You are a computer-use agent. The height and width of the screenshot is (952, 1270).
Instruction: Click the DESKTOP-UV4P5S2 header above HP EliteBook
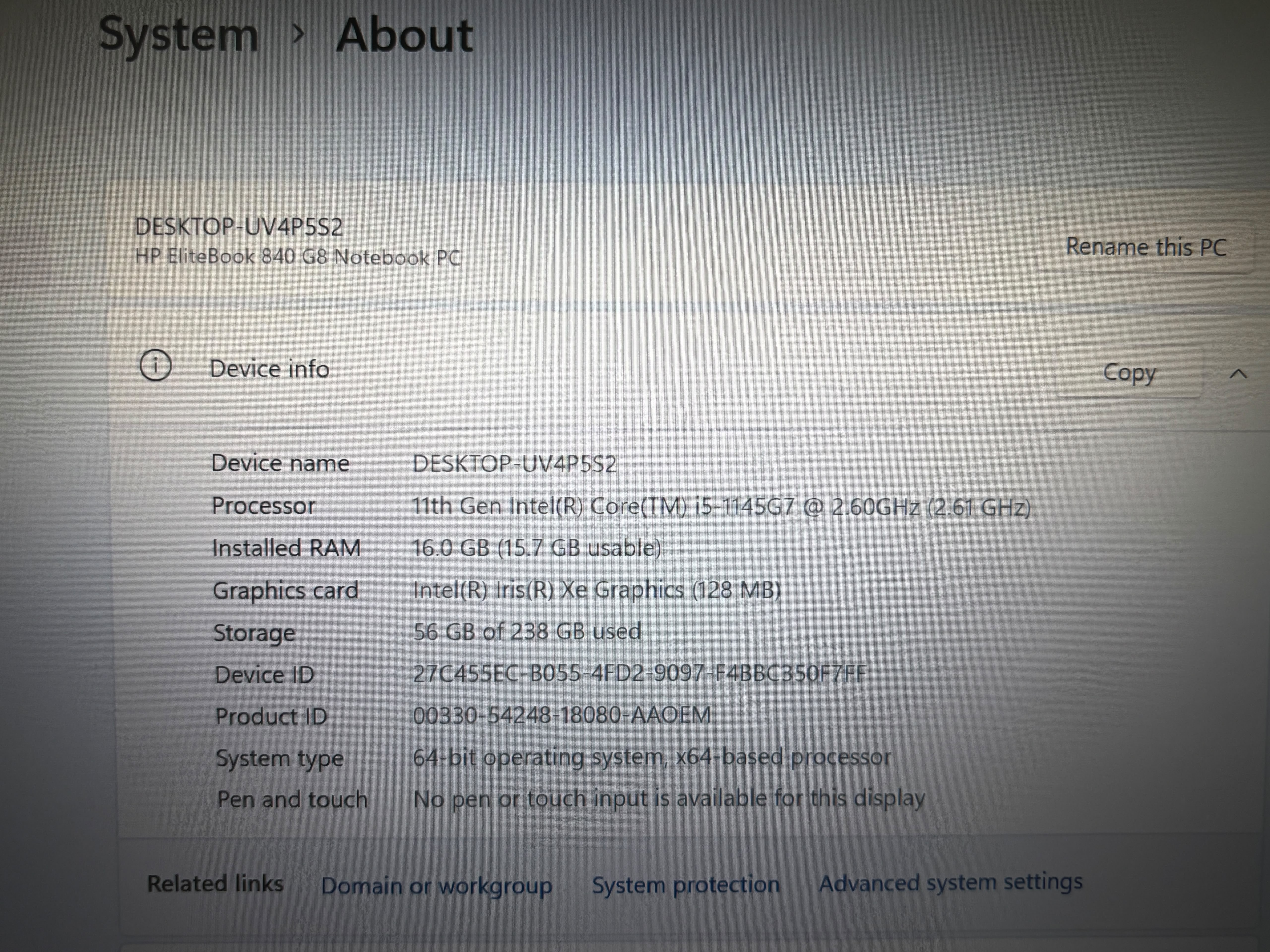[x=238, y=227]
